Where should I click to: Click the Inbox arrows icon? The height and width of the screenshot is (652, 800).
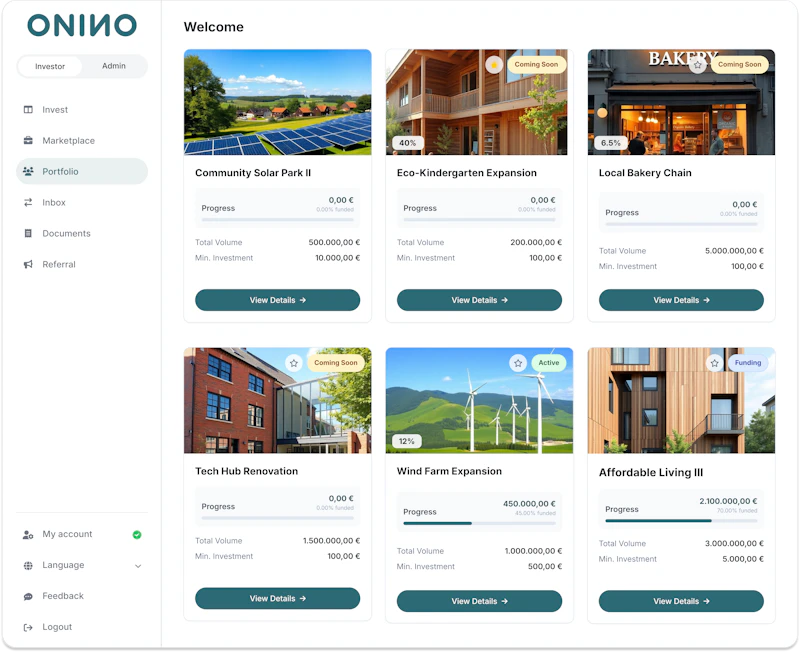[x=28, y=203]
